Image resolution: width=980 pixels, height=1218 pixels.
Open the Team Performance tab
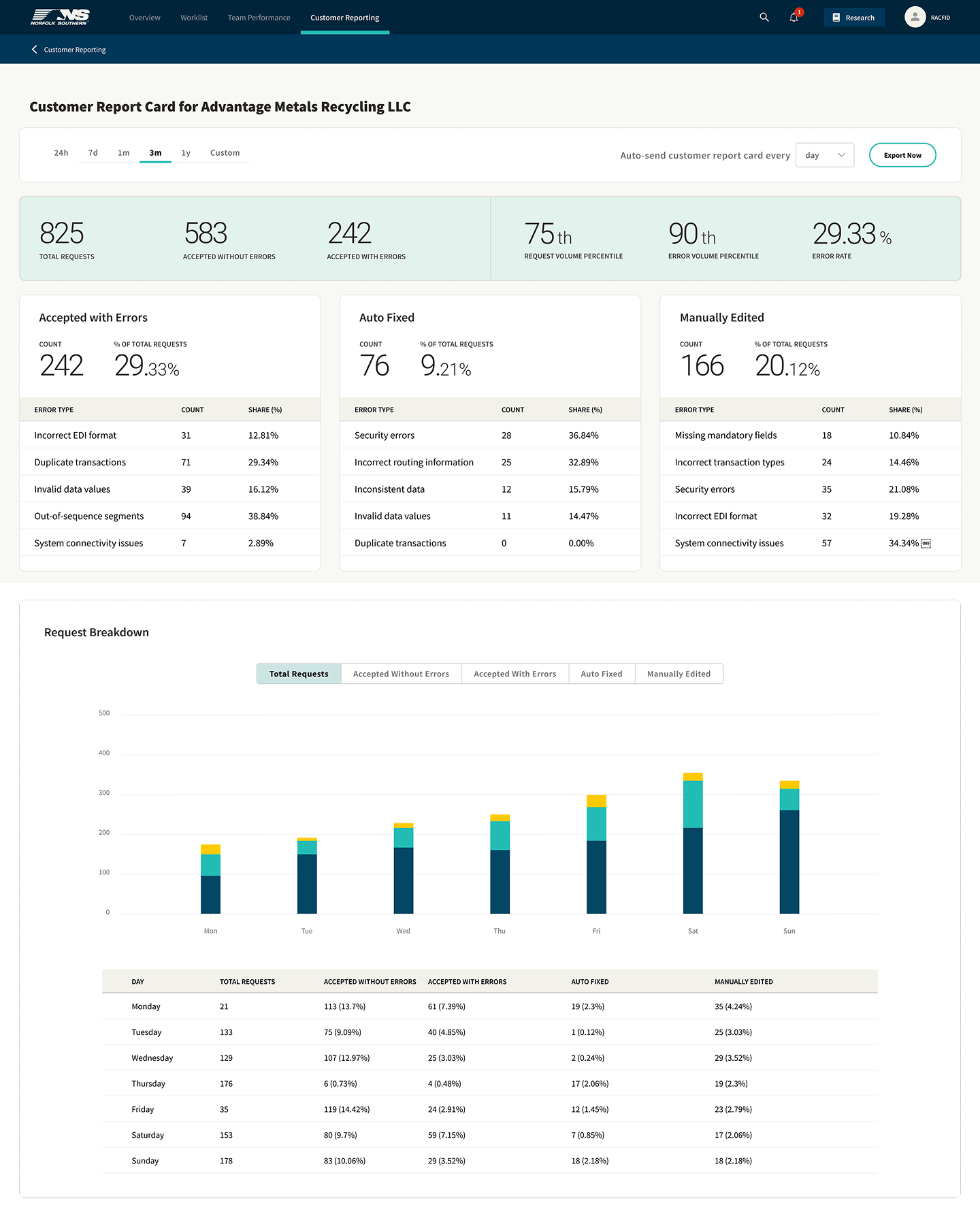[259, 18]
